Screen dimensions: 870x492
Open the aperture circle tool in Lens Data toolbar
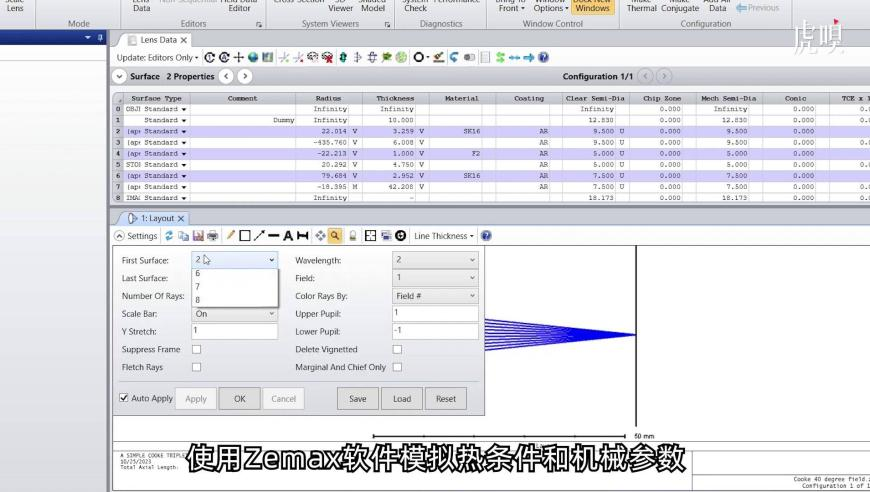tap(419, 57)
